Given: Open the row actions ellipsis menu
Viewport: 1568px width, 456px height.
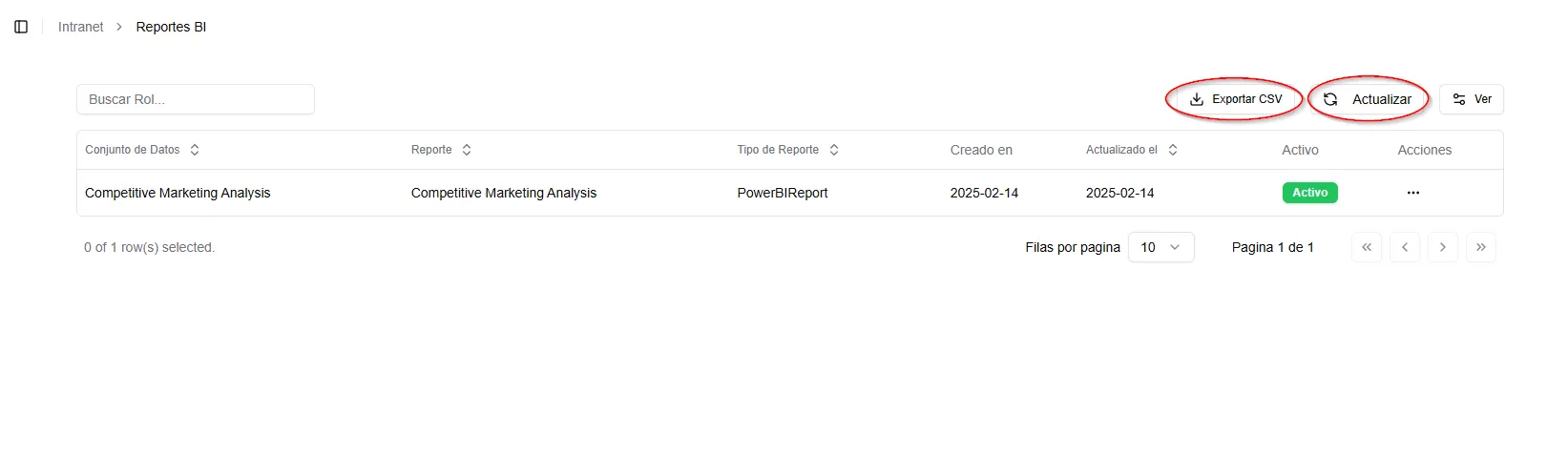Looking at the screenshot, I should pos(1412,193).
